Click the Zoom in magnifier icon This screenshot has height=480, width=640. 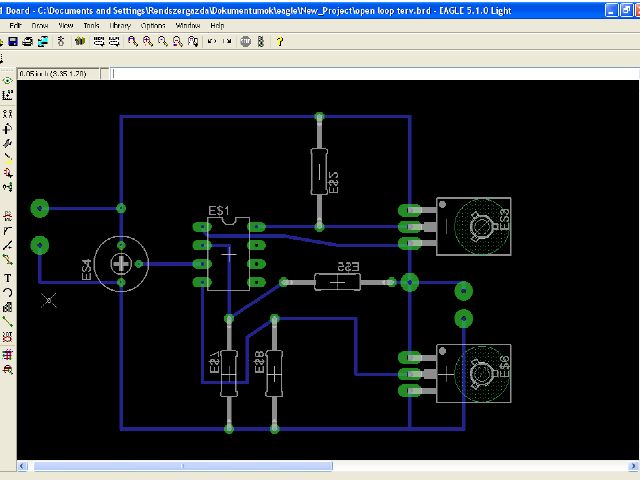click(147, 41)
